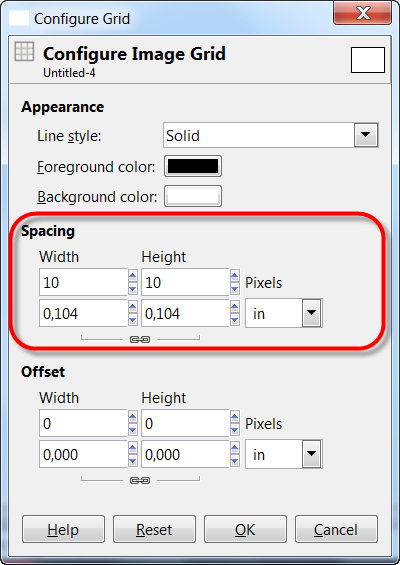The height and width of the screenshot is (565, 400).
Task: Pick the black Foreground color swatch
Action: (x=193, y=166)
